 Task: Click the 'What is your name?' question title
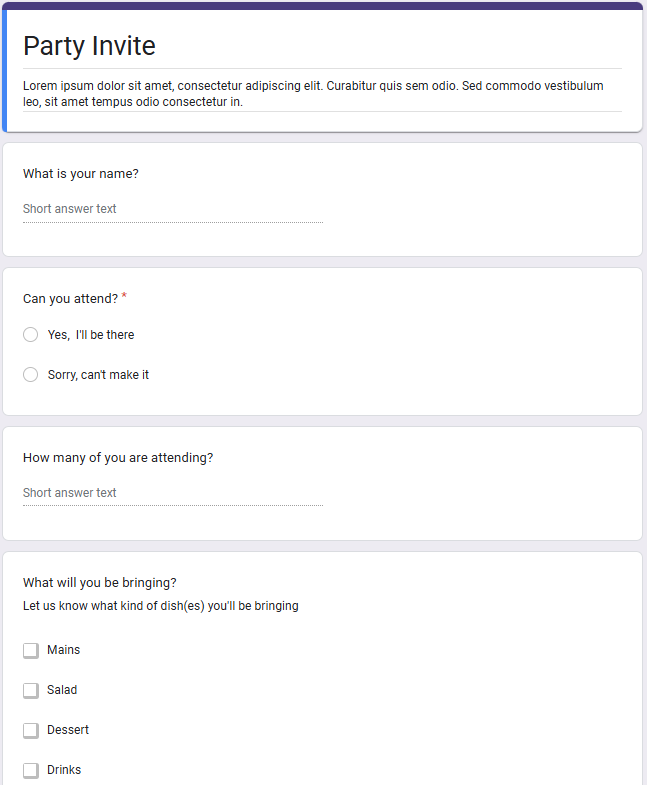81,174
